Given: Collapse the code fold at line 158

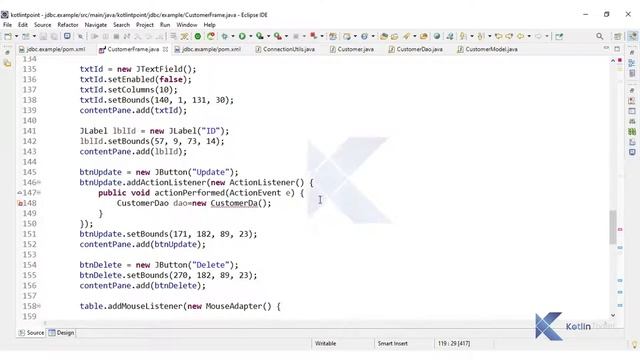Looking at the screenshot, I should (39, 306).
